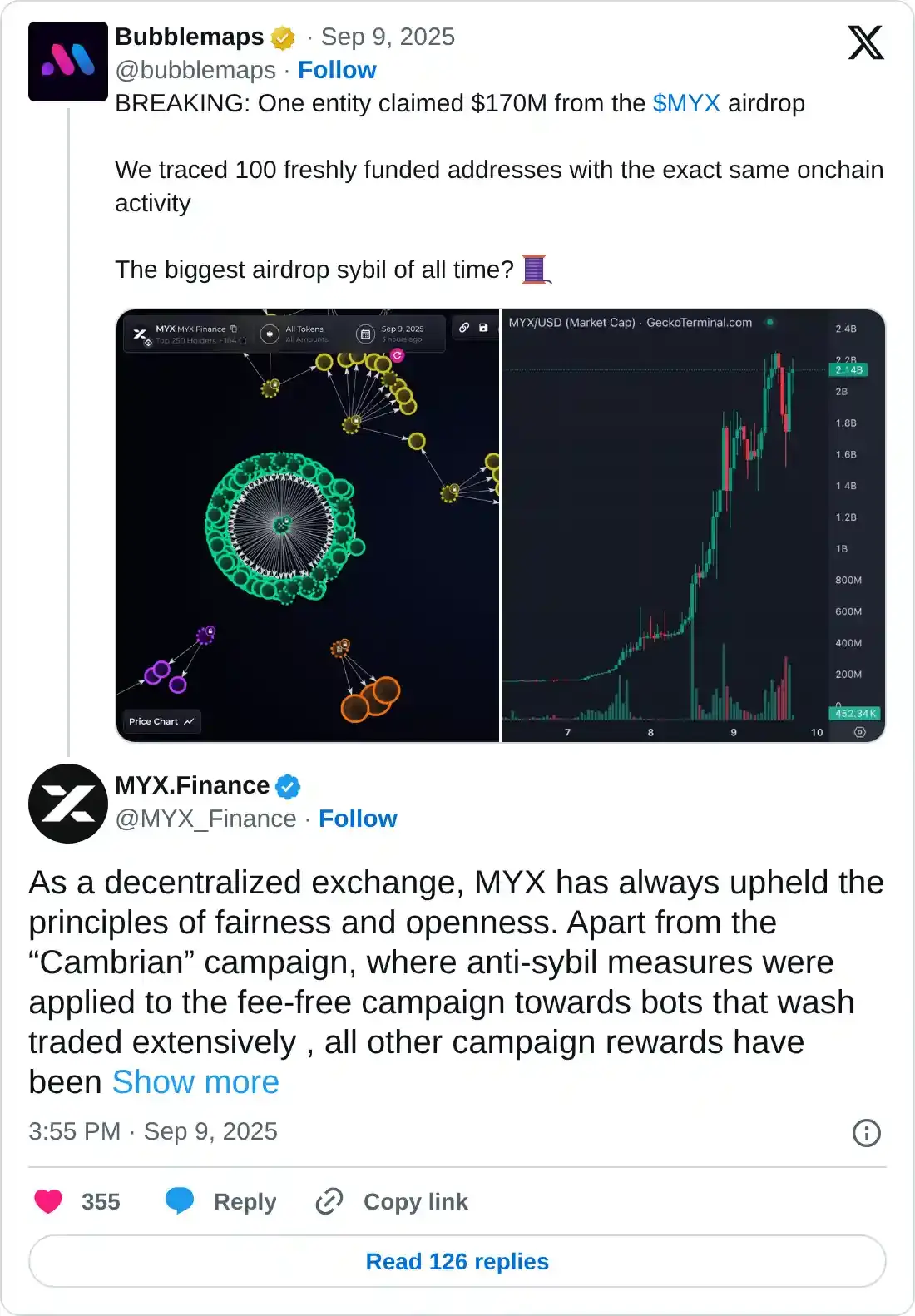Screen dimensions: 915x1316
Task: Click the Copy link label
Action: coord(415,1201)
